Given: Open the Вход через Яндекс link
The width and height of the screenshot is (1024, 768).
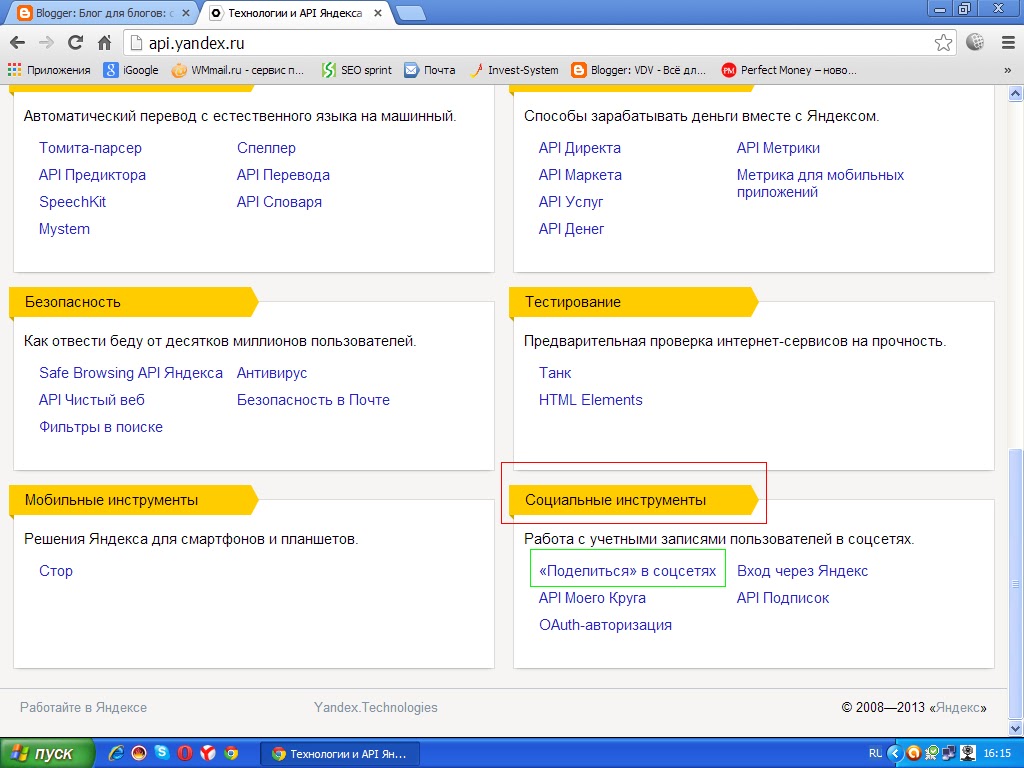Looking at the screenshot, I should point(803,571).
